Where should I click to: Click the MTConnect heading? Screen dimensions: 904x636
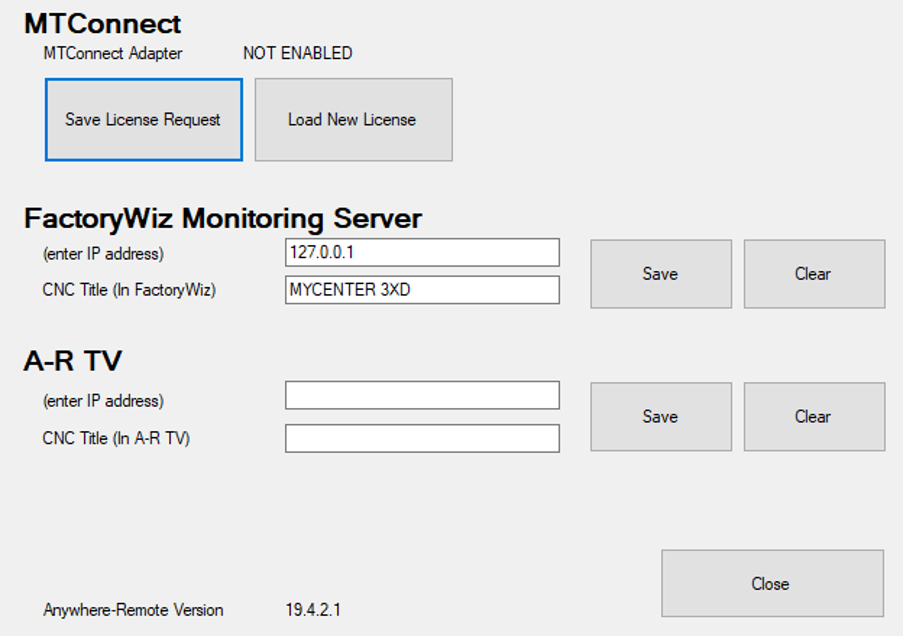[103, 24]
